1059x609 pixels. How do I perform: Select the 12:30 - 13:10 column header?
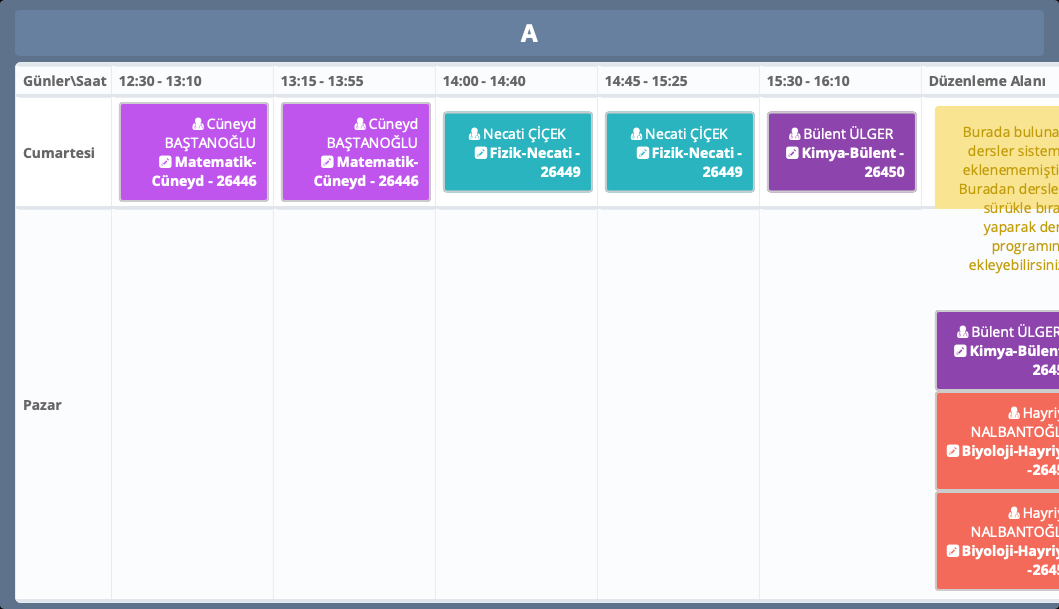160,81
